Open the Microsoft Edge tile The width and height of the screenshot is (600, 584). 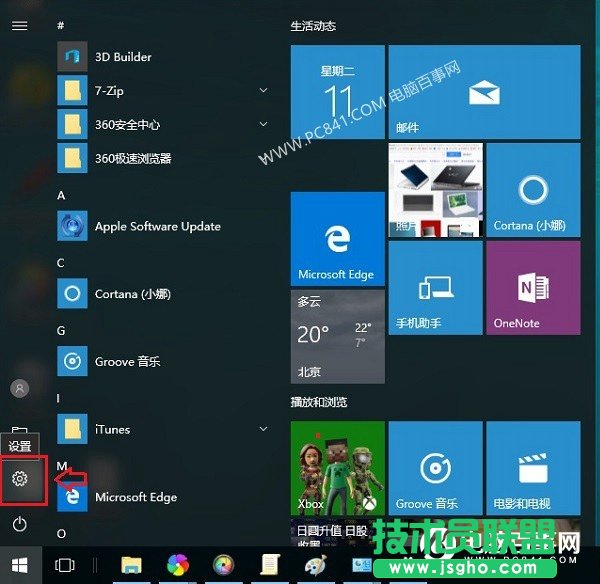[x=338, y=239]
